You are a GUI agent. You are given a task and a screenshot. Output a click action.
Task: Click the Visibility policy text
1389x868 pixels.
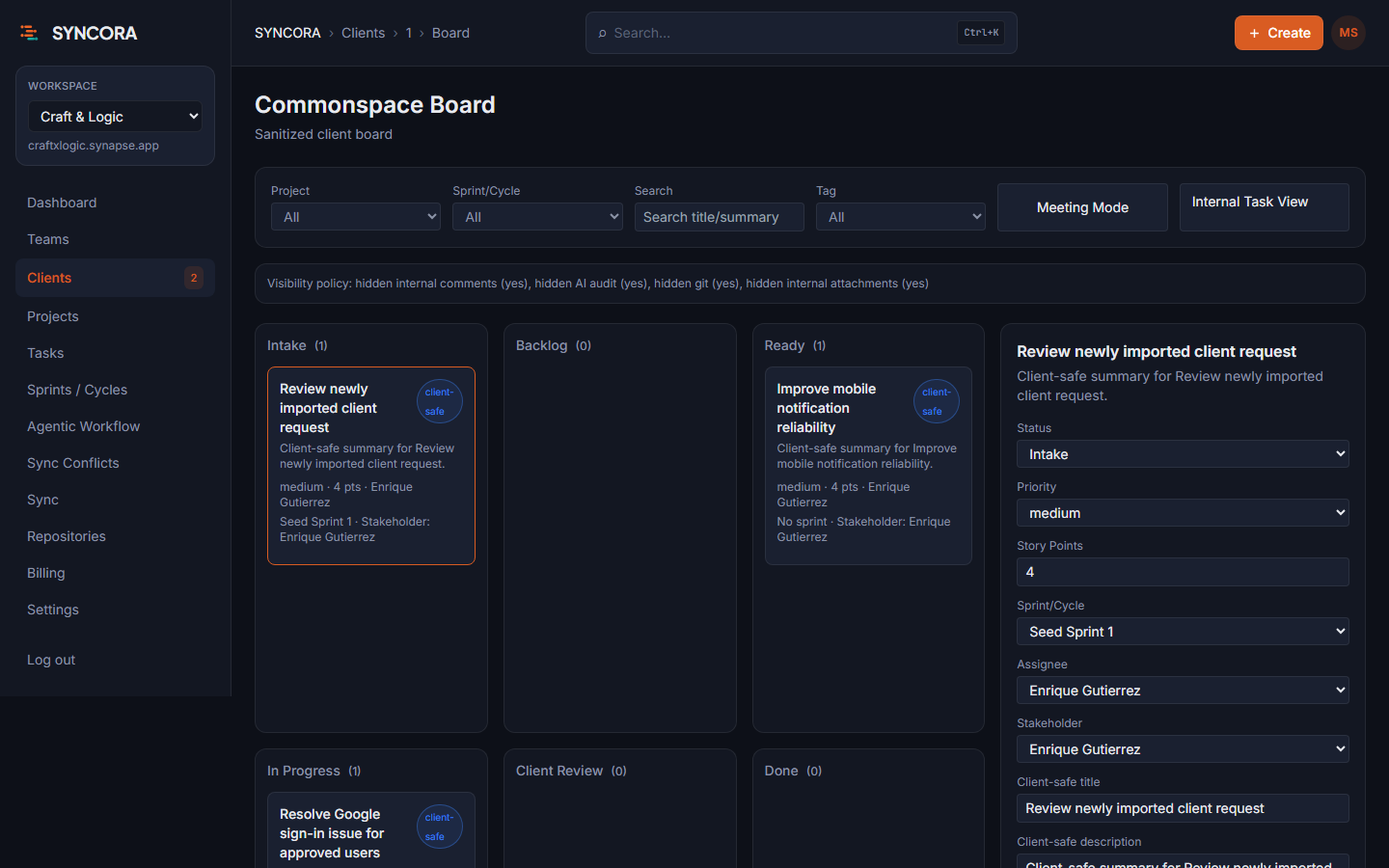598,284
